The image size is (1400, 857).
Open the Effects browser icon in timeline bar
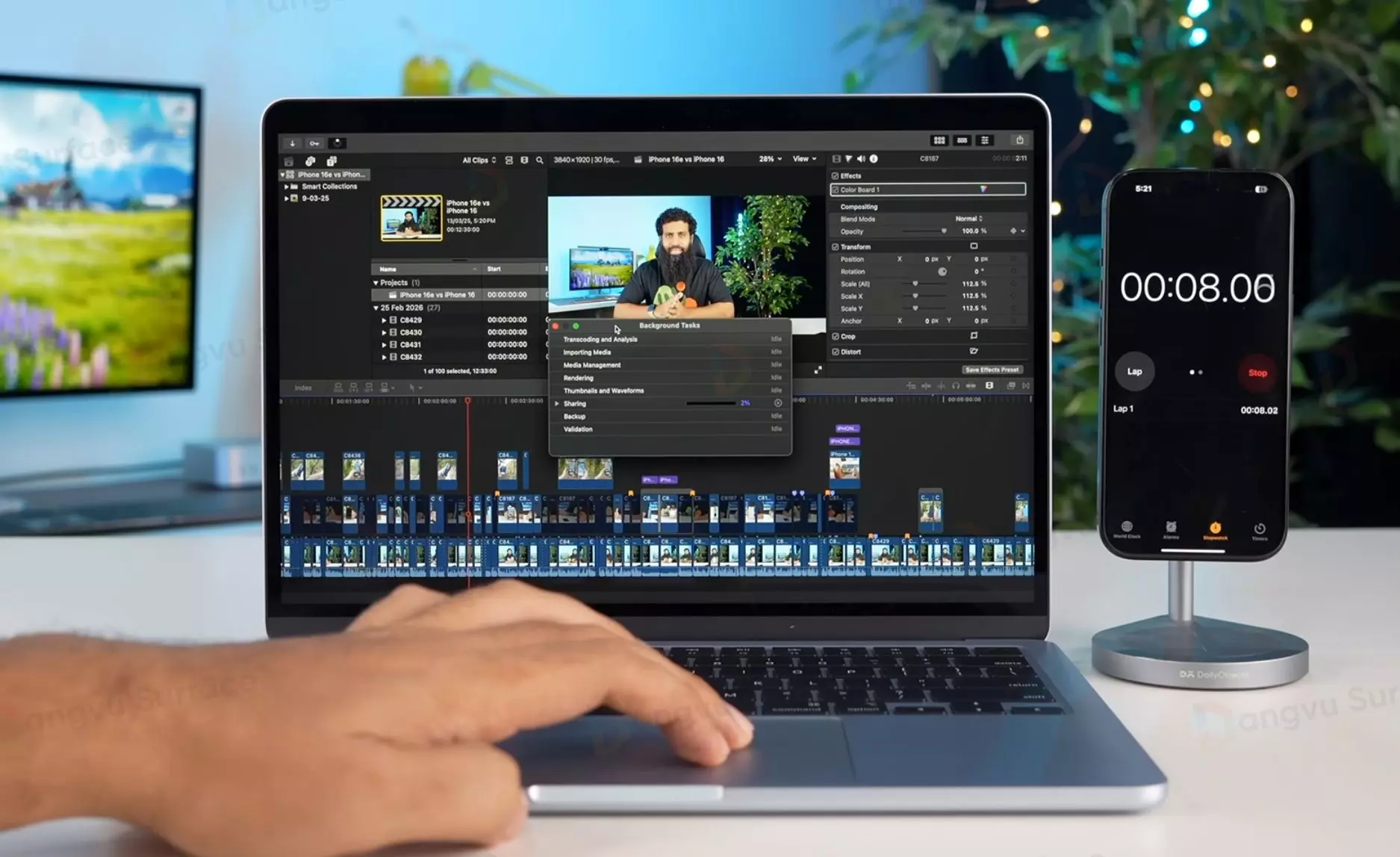[x=1011, y=386]
